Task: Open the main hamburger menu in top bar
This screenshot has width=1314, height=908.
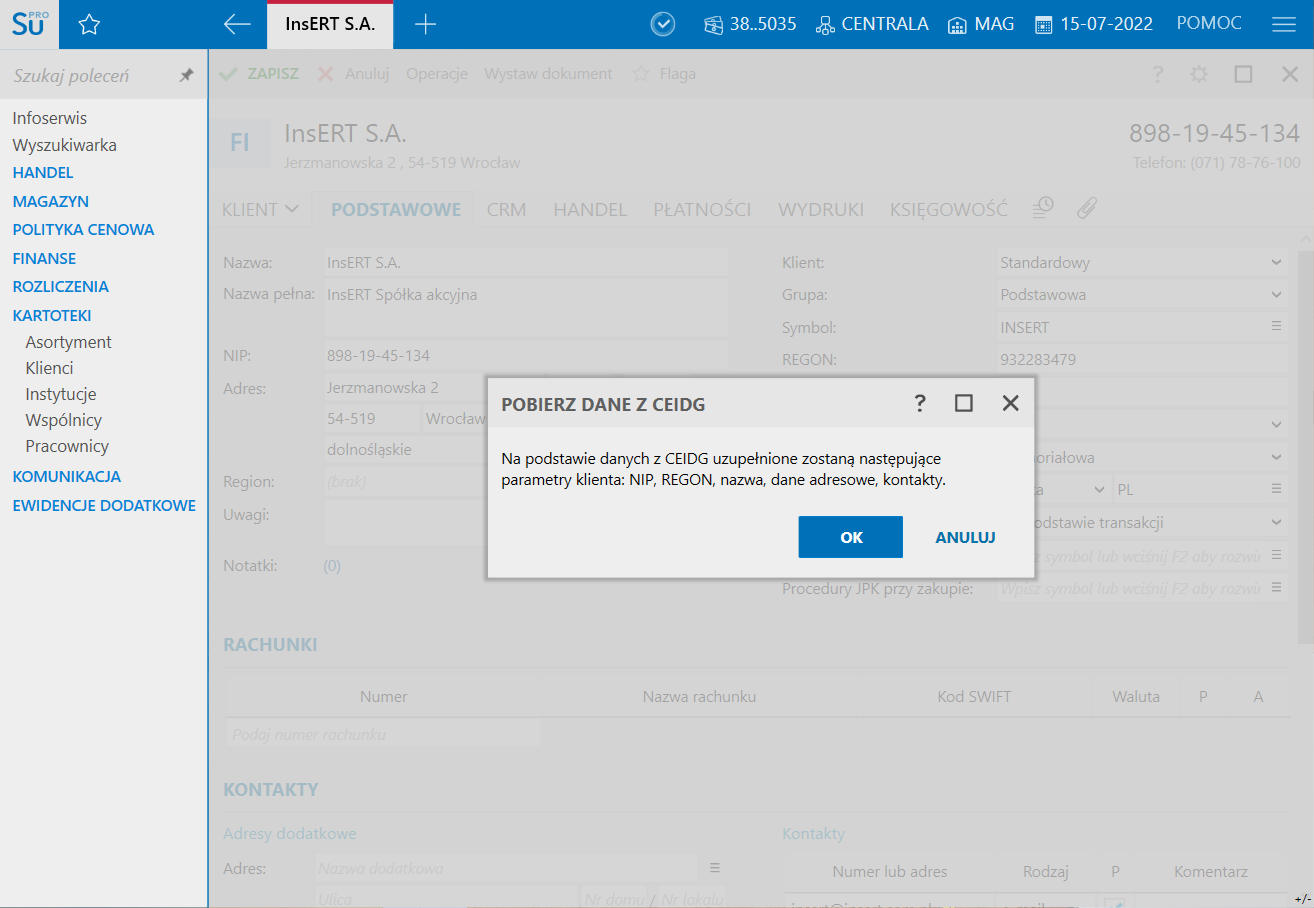Action: [1284, 25]
